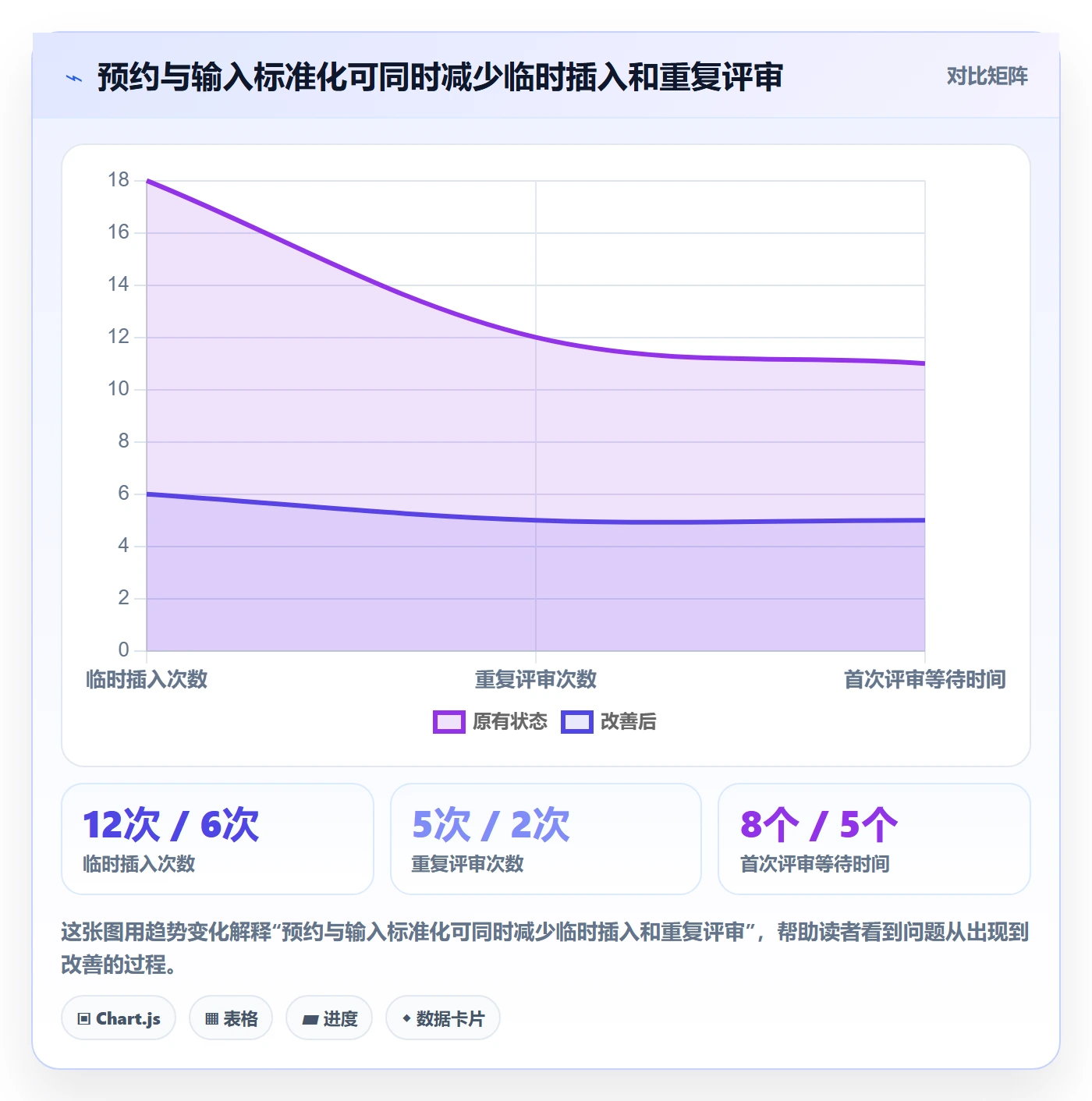Toggle the 原有状态 legend swatch
The image size is (1092, 1101).
pyautogui.click(x=449, y=722)
